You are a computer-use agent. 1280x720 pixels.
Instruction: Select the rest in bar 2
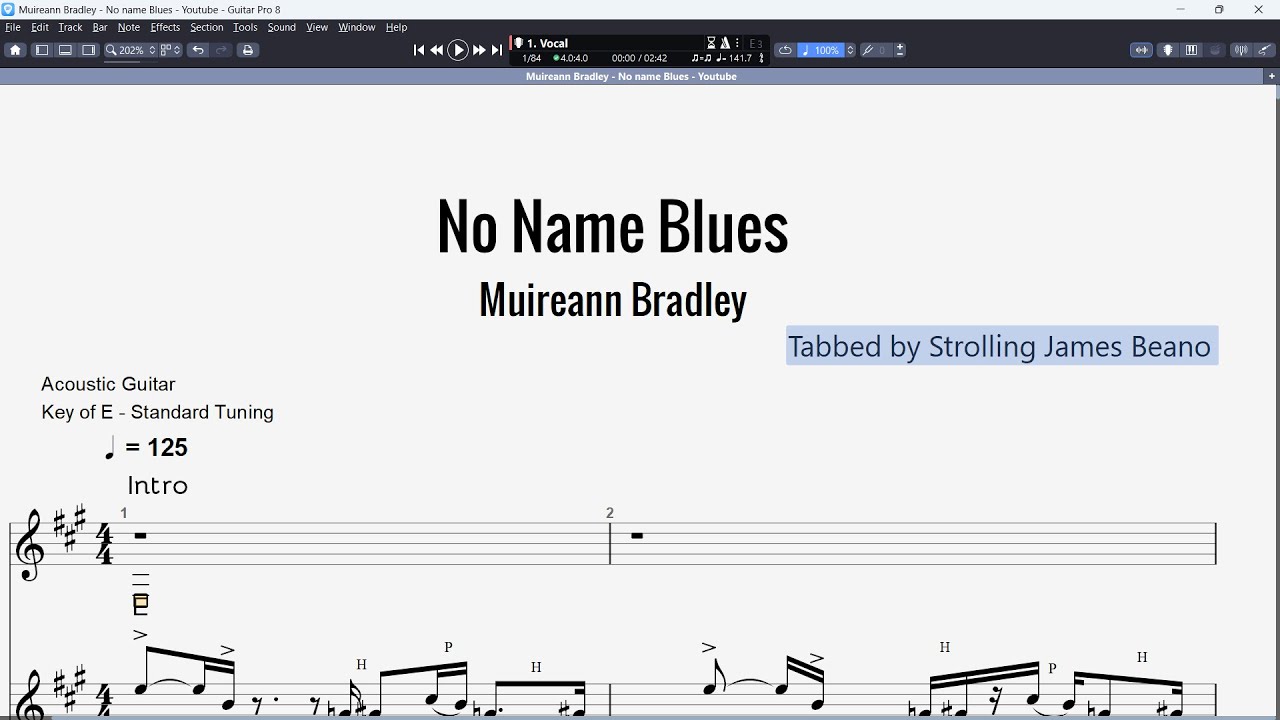point(637,536)
